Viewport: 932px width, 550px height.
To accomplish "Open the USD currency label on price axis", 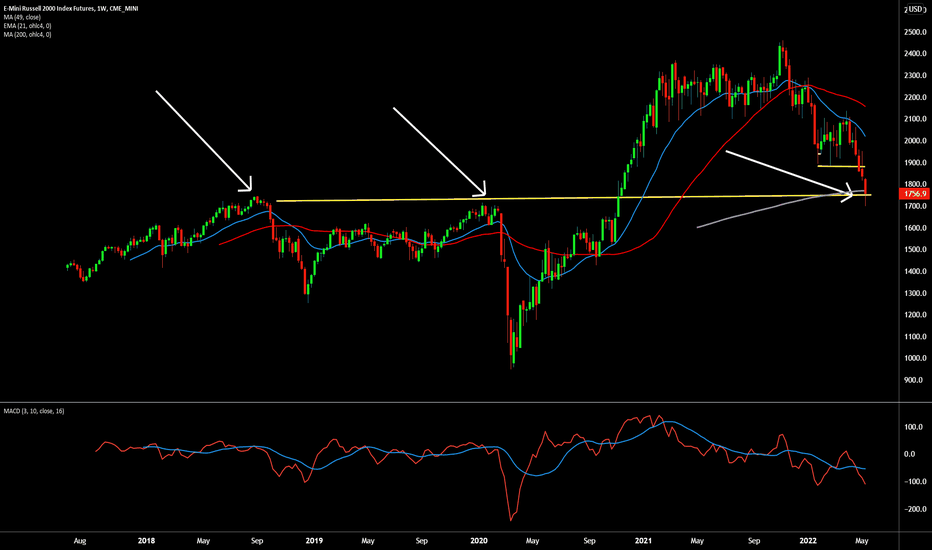I will (914, 10).
